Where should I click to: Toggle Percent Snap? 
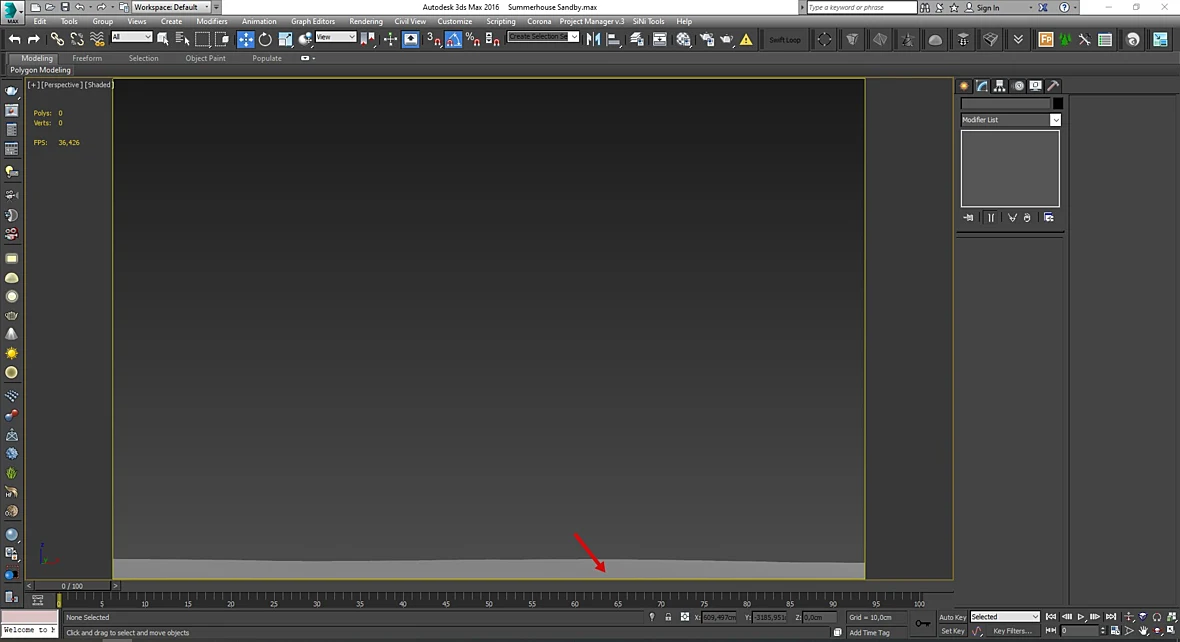pyautogui.click(x=473, y=39)
